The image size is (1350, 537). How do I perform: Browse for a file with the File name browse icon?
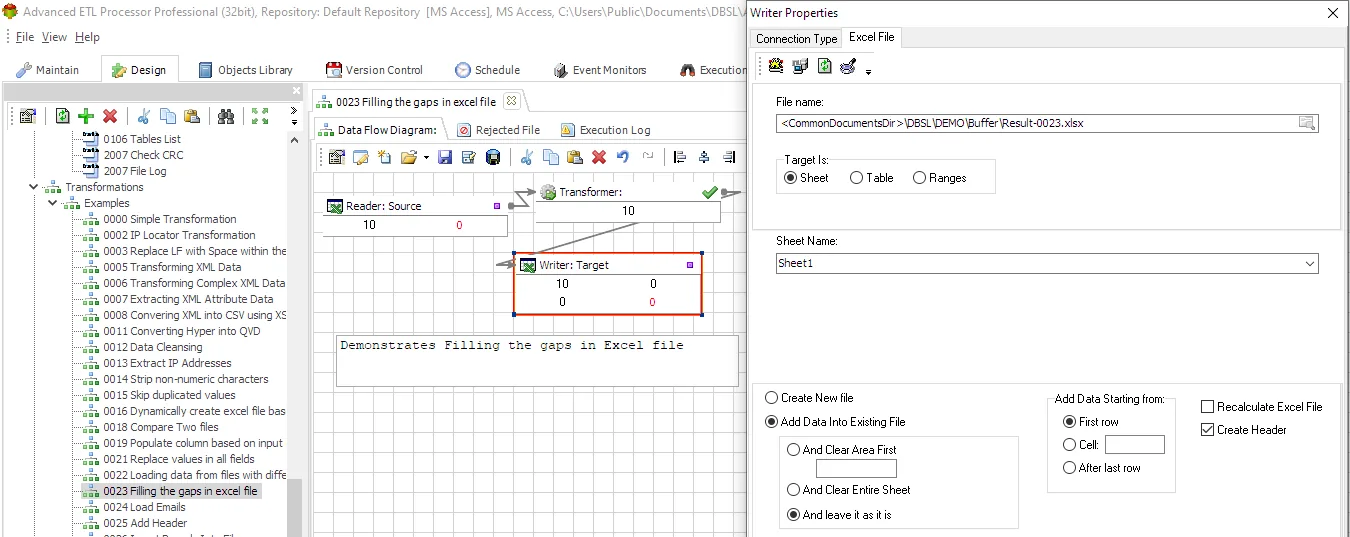click(1307, 123)
